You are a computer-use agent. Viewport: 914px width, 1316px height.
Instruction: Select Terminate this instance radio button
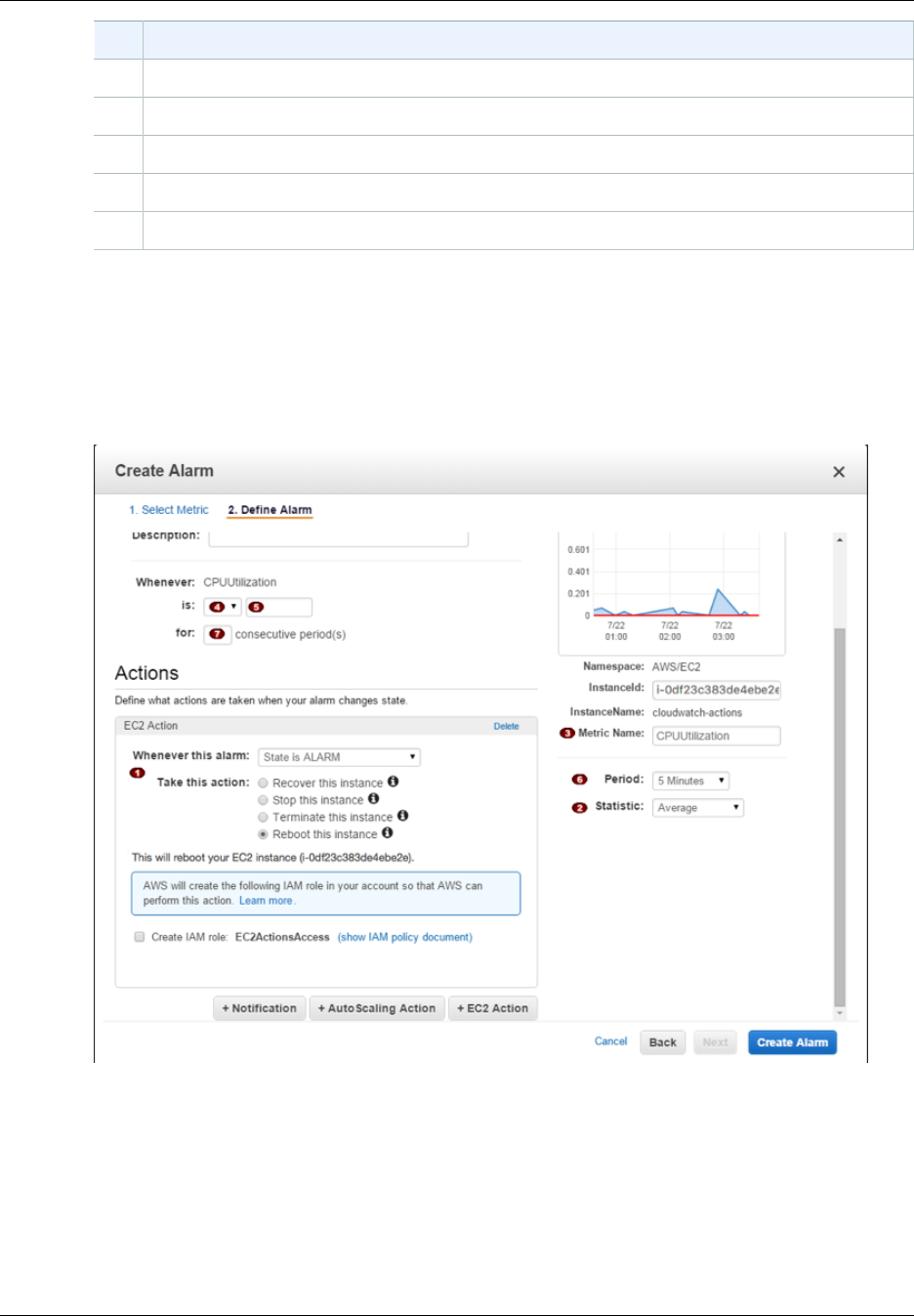263,817
